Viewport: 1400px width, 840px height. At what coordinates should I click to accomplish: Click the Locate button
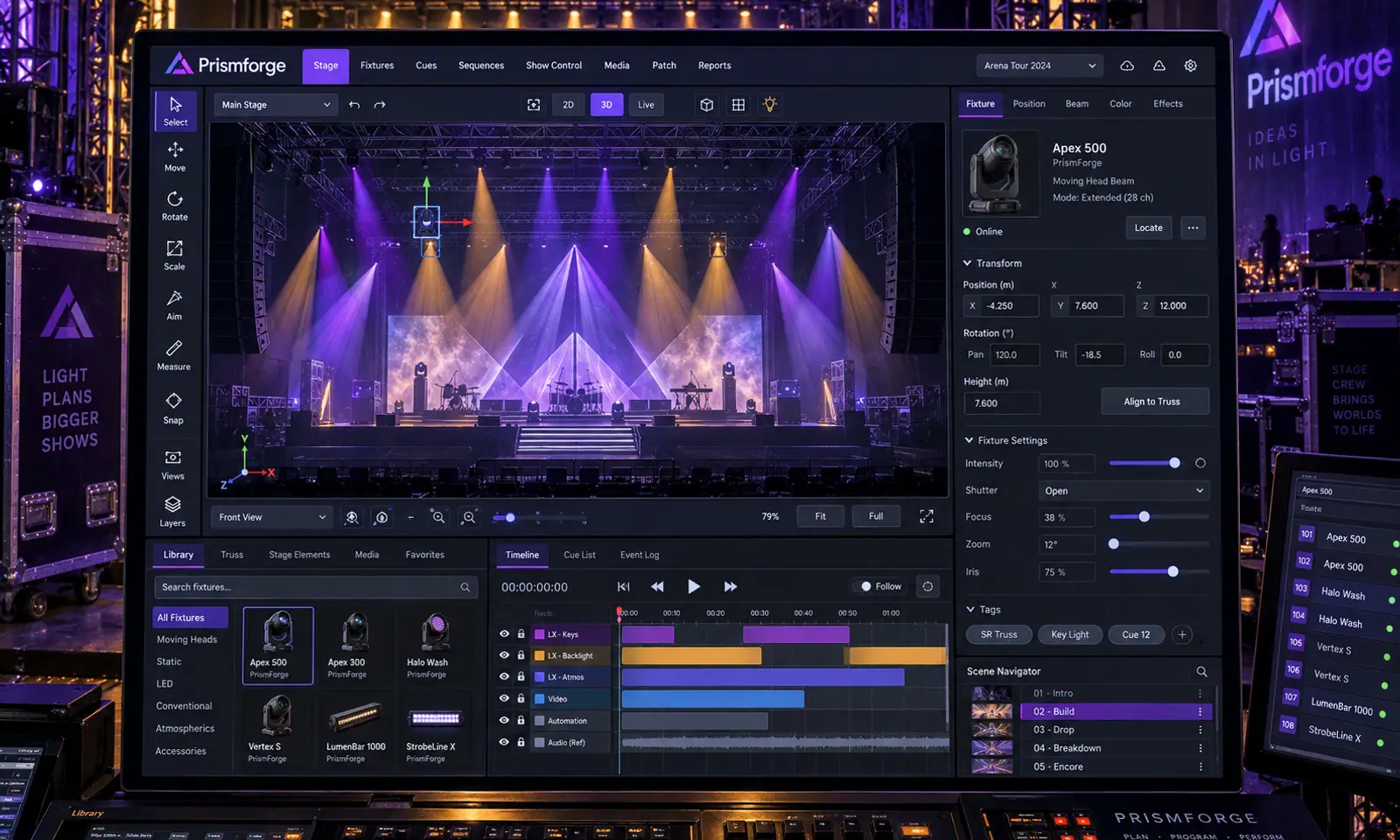point(1149,227)
